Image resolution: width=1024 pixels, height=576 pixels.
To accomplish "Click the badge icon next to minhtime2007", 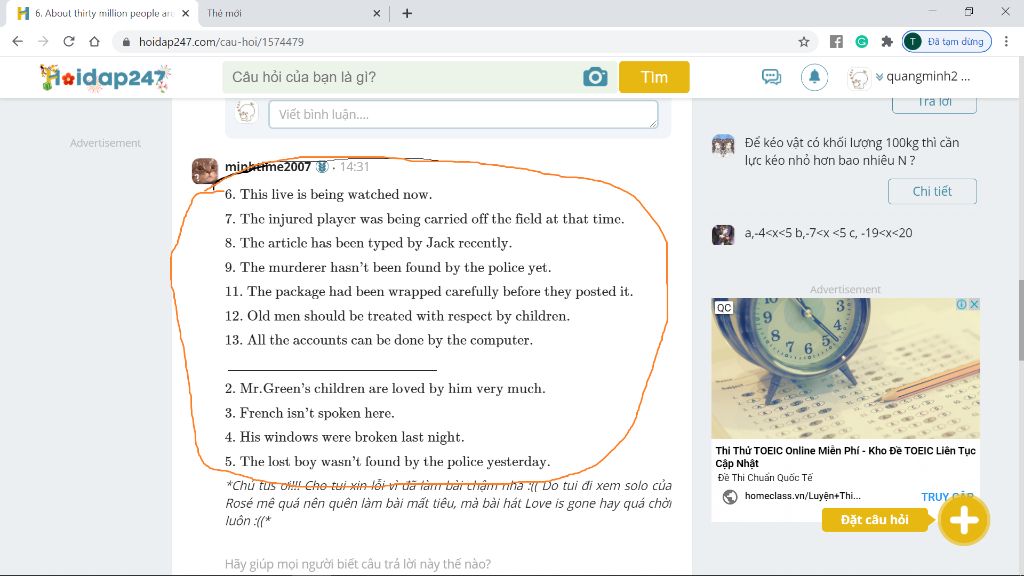I will click(321, 167).
